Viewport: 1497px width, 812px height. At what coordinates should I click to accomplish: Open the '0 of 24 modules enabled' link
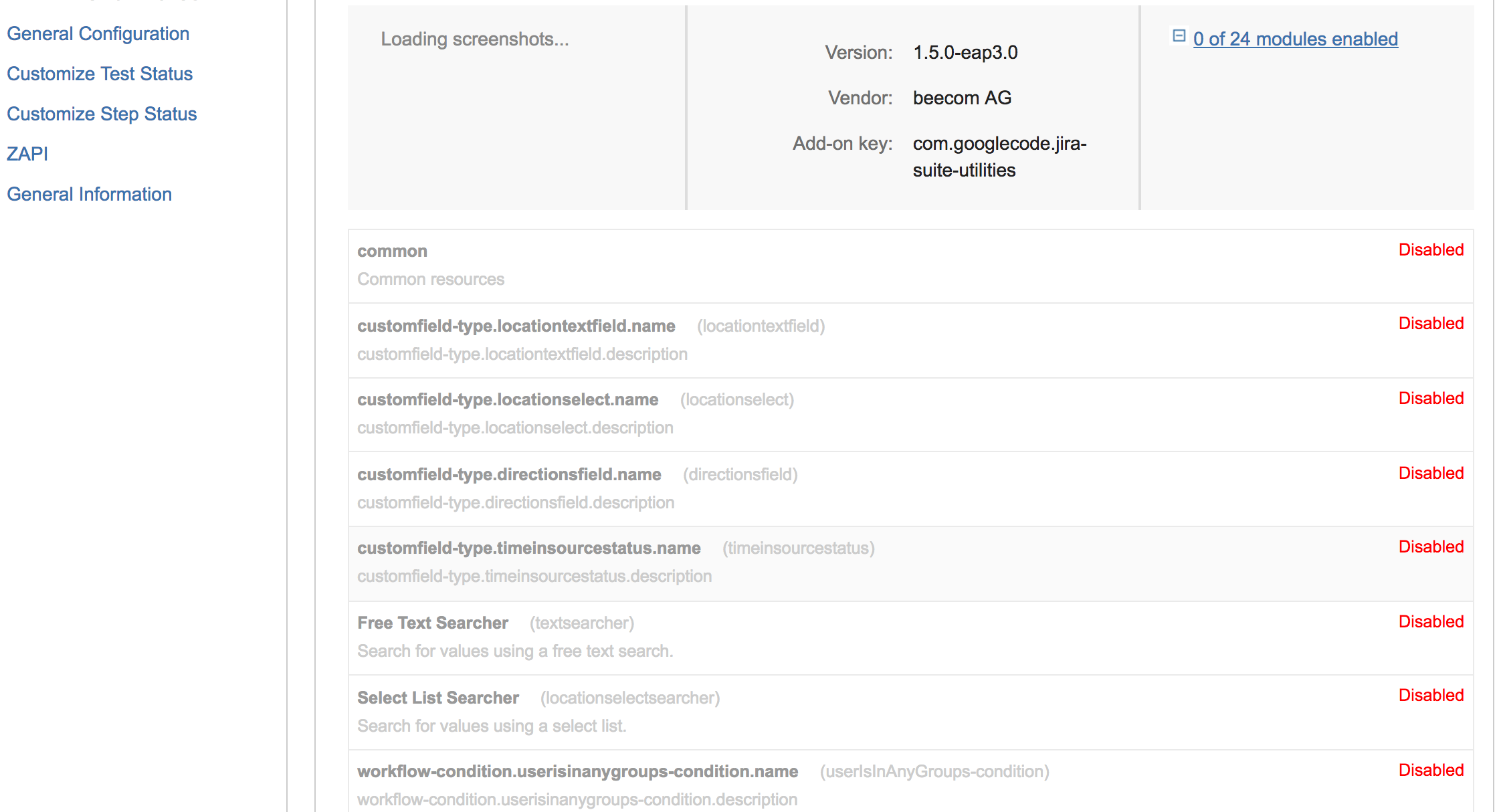point(1296,39)
